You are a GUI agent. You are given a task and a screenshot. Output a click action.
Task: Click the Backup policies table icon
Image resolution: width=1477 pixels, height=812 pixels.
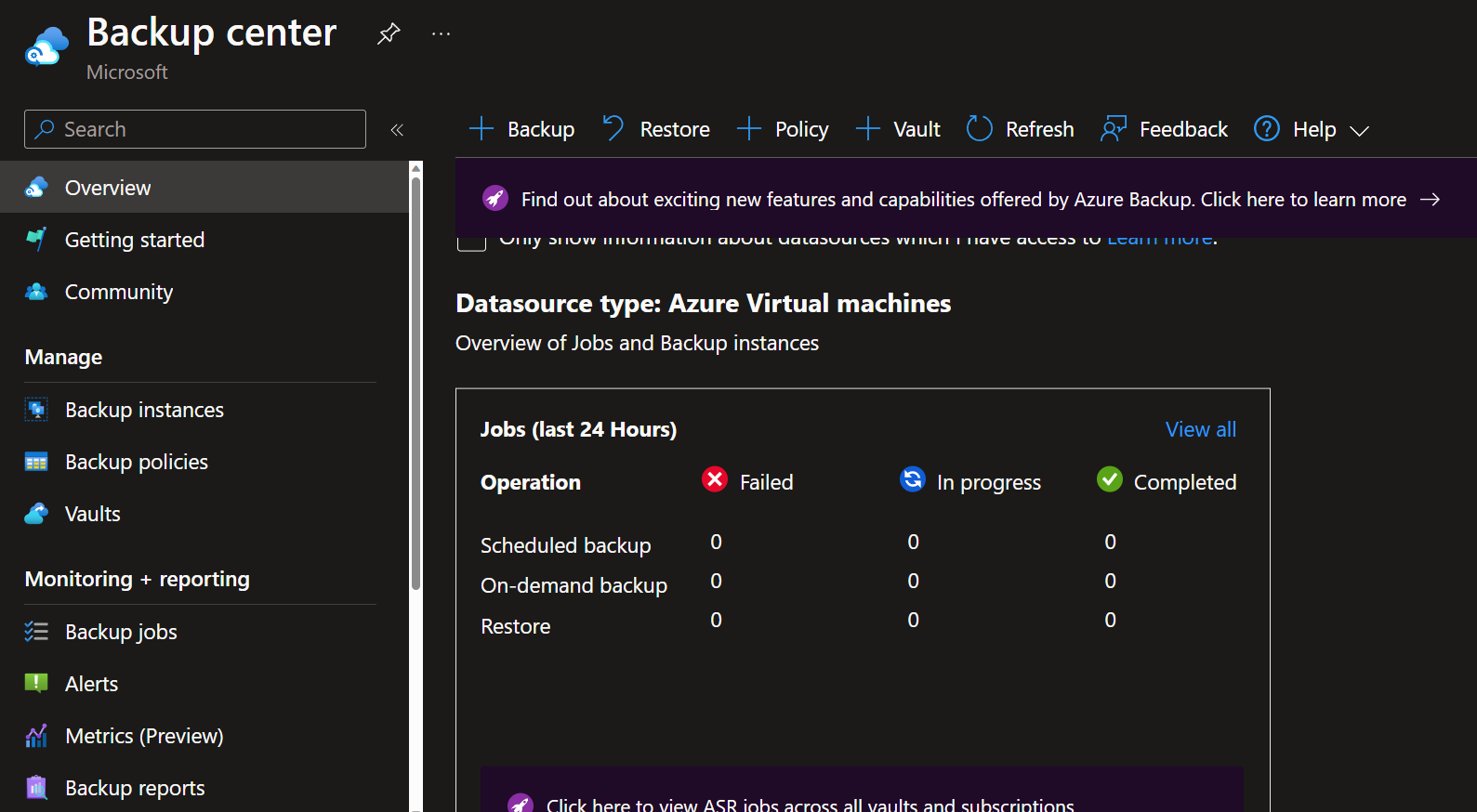pos(36,462)
